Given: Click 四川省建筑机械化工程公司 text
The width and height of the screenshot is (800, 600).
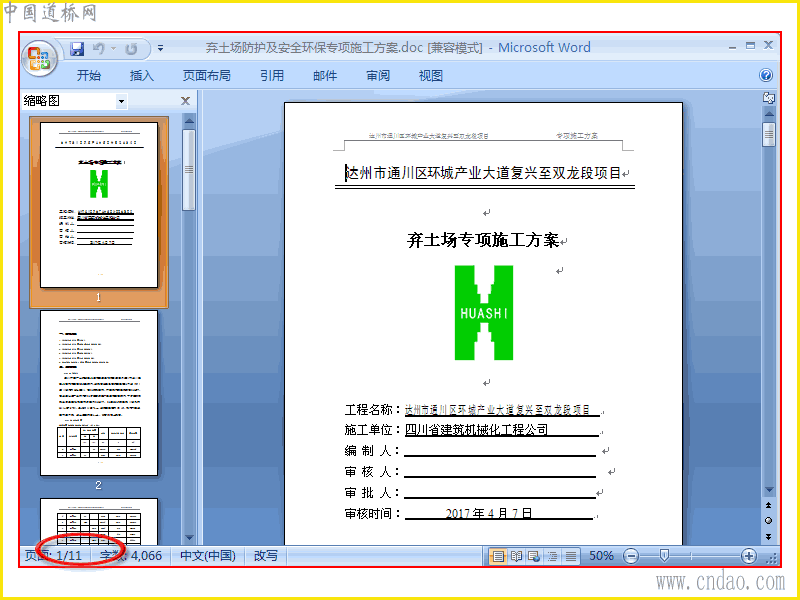Looking at the screenshot, I should [477, 430].
